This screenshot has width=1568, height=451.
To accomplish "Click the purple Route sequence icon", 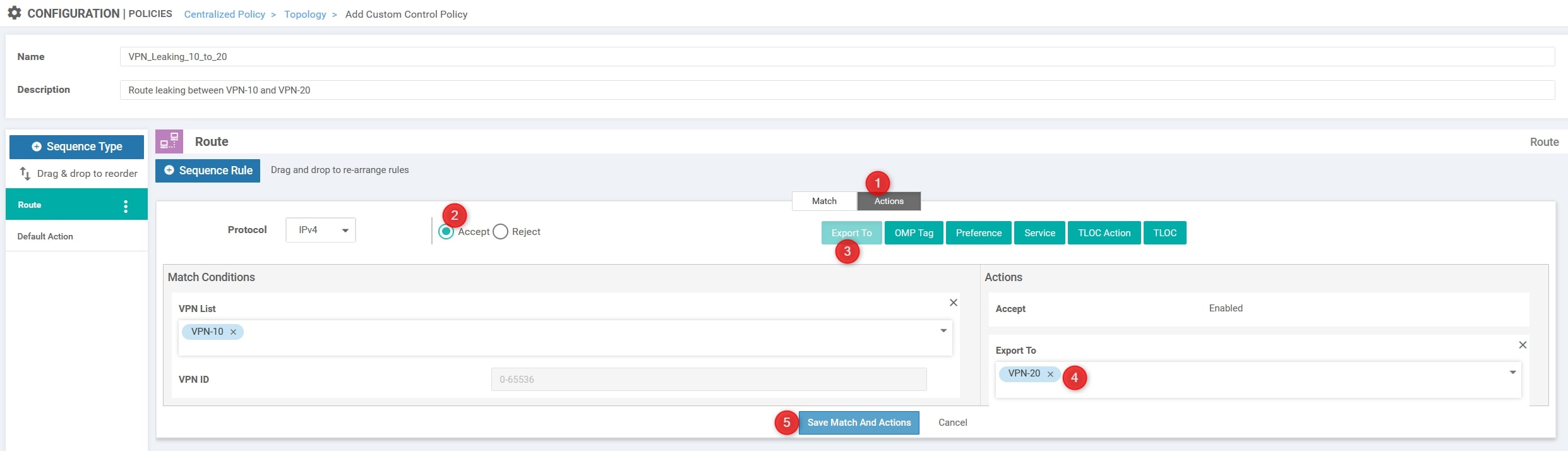I will [x=169, y=141].
